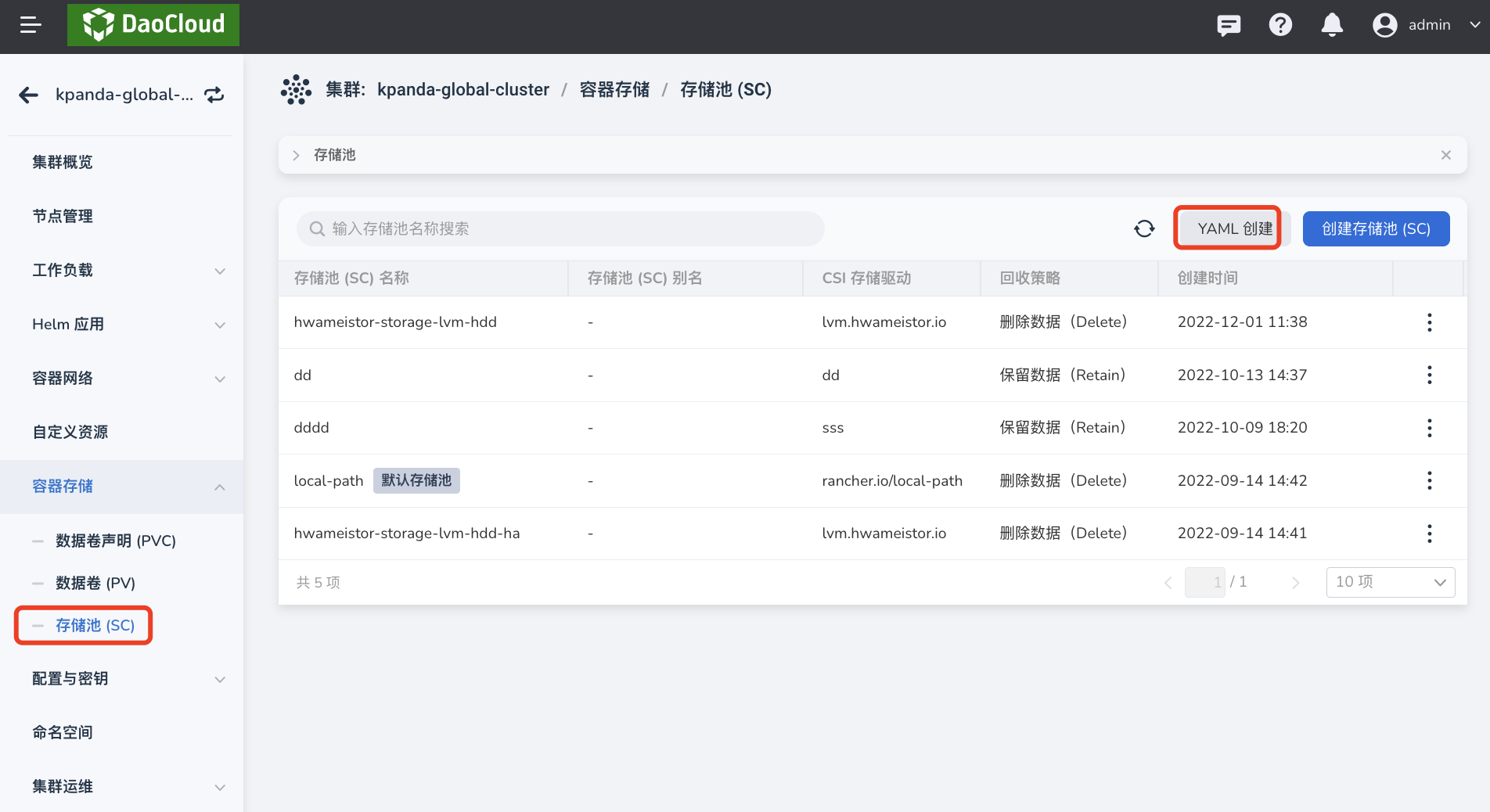The height and width of the screenshot is (812, 1490).
Task: Open the notifications bell
Action: (1332, 25)
